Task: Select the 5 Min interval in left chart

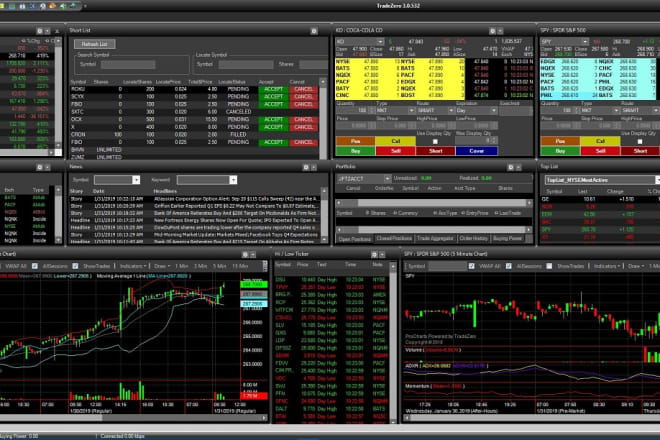Action: click(219, 266)
